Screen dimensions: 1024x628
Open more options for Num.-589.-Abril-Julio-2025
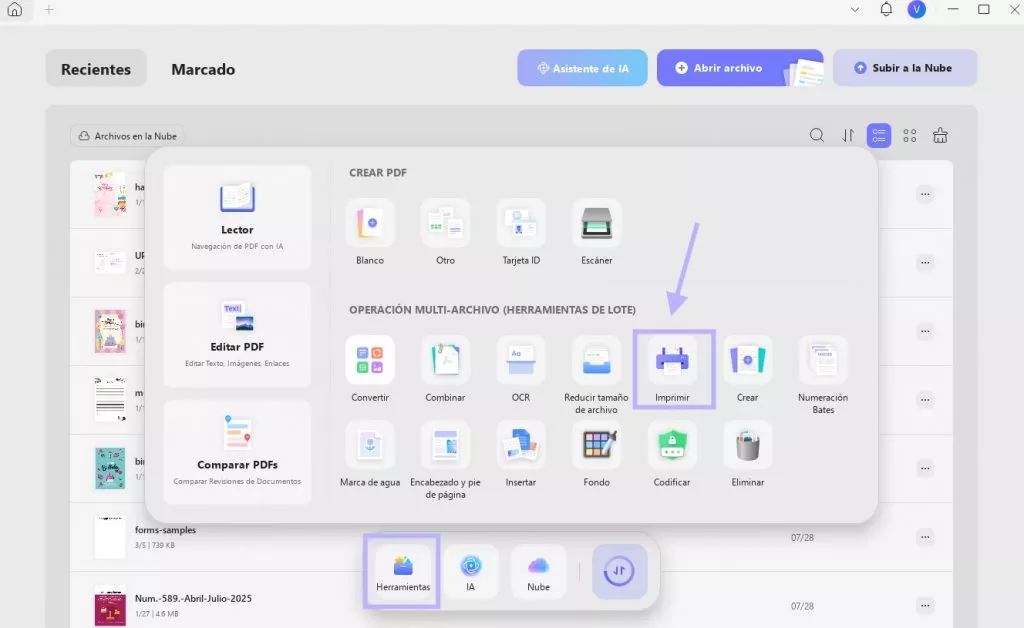[x=925, y=606]
